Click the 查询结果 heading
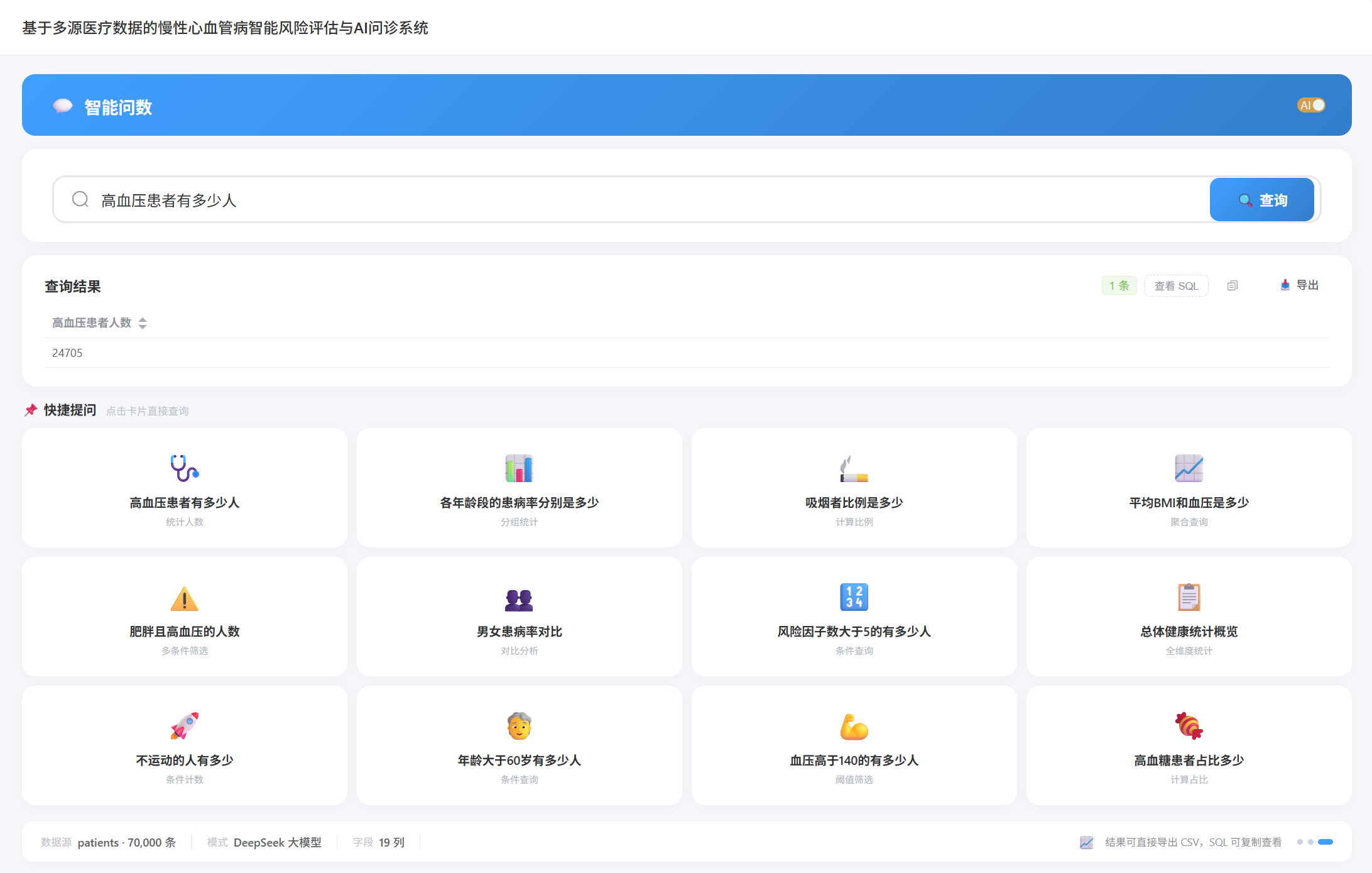 (x=73, y=287)
